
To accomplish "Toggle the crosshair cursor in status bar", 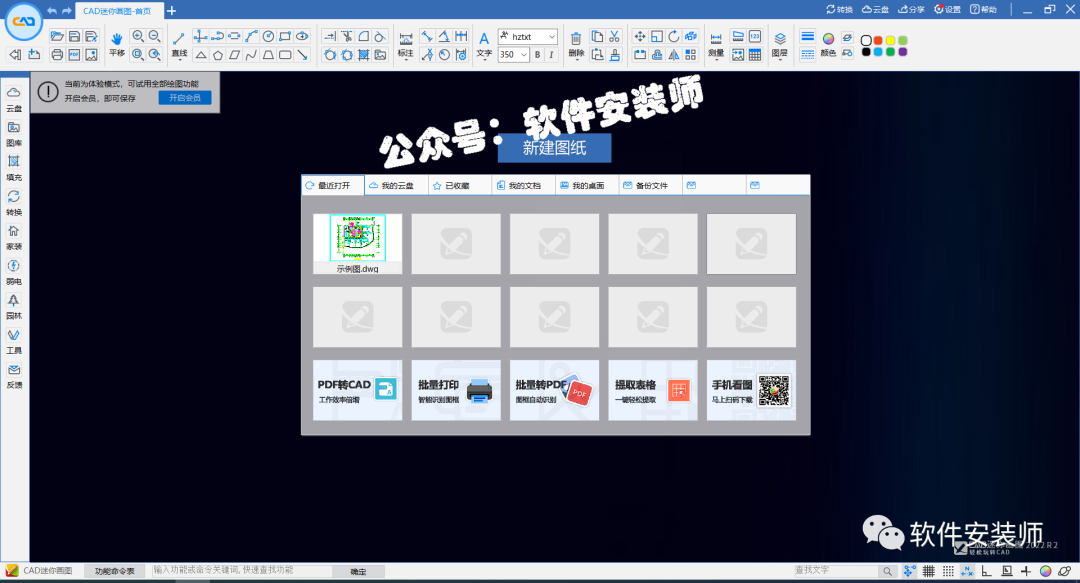I will click(1026, 571).
